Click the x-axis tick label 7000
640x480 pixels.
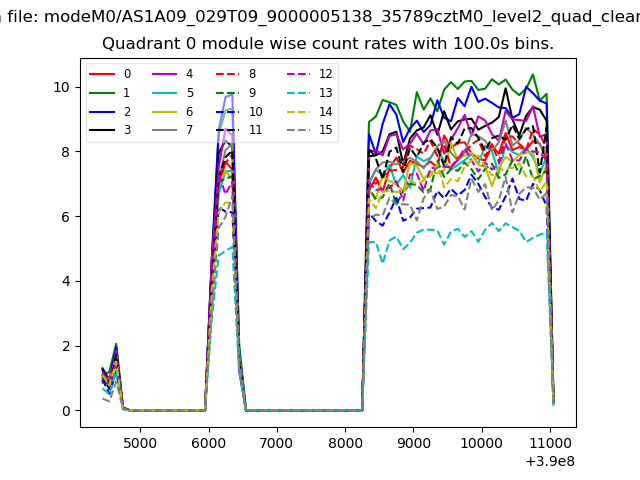click(x=276, y=441)
